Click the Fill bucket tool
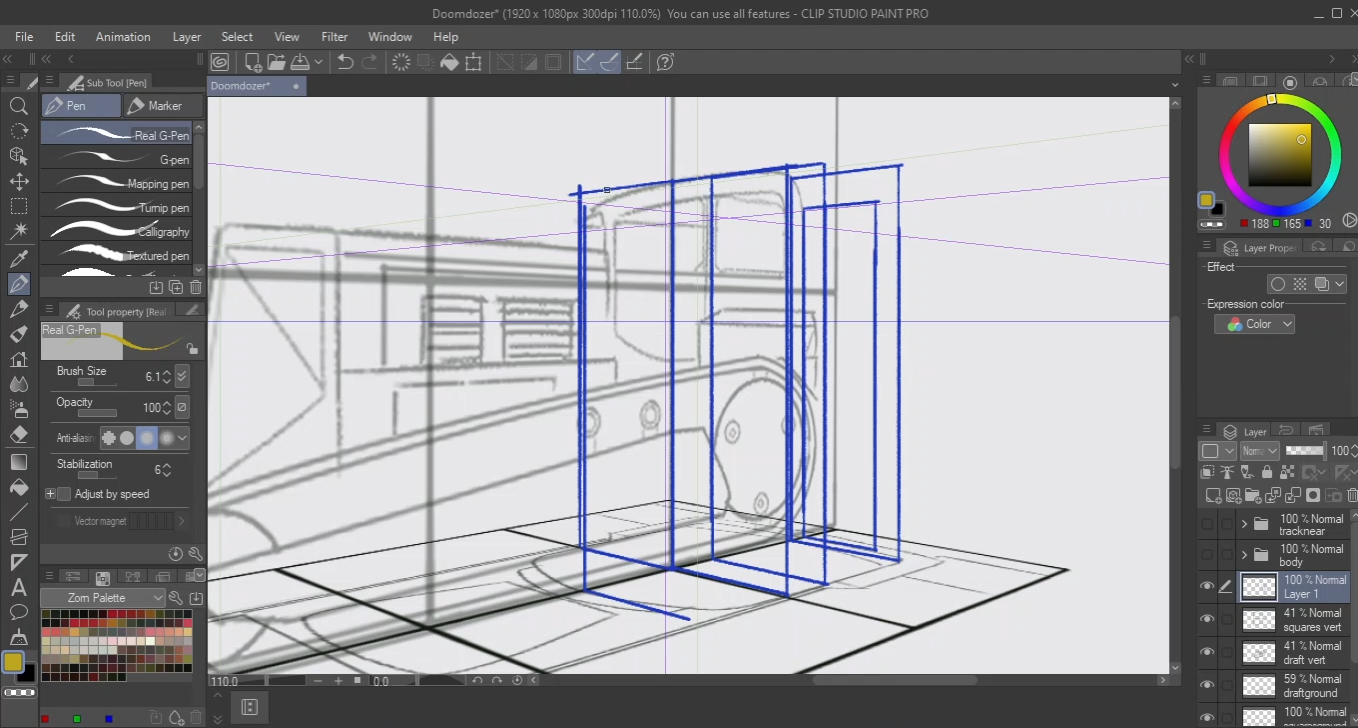The width and height of the screenshot is (1358, 728). [18, 487]
